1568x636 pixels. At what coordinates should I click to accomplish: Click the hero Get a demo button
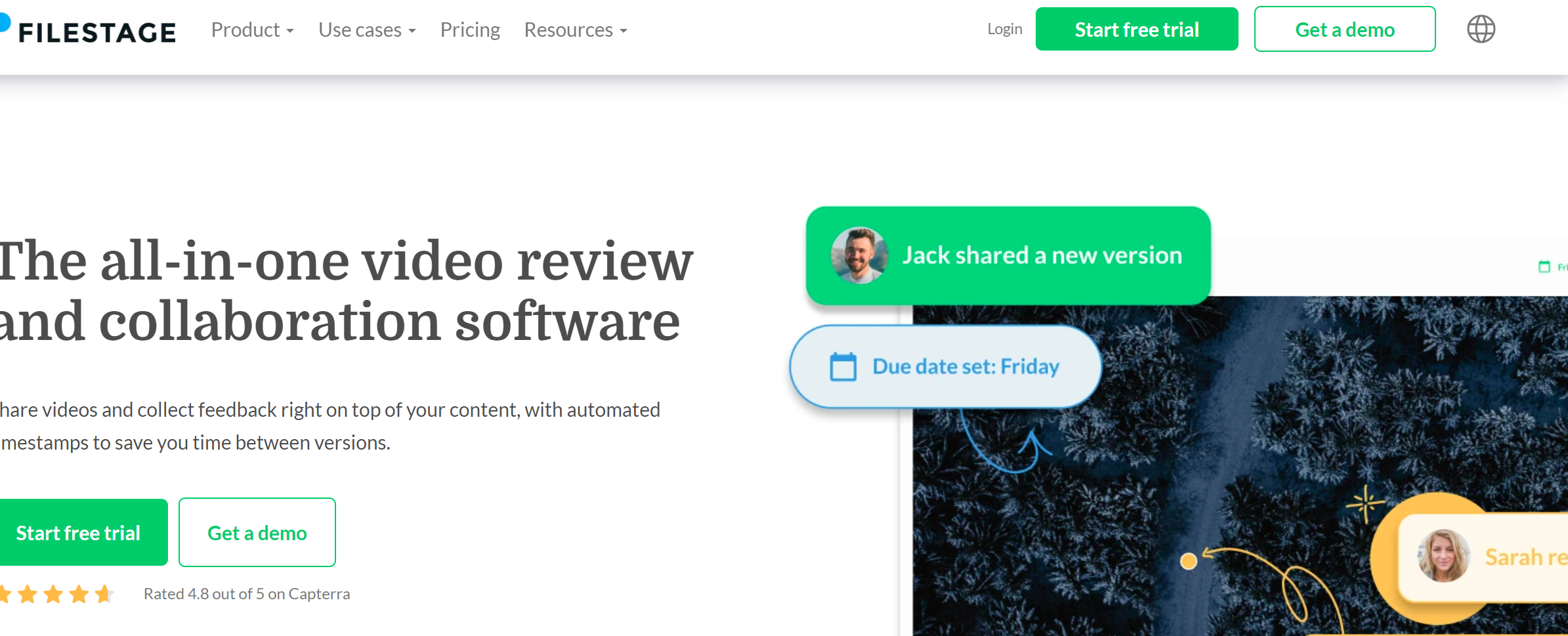[x=257, y=532]
